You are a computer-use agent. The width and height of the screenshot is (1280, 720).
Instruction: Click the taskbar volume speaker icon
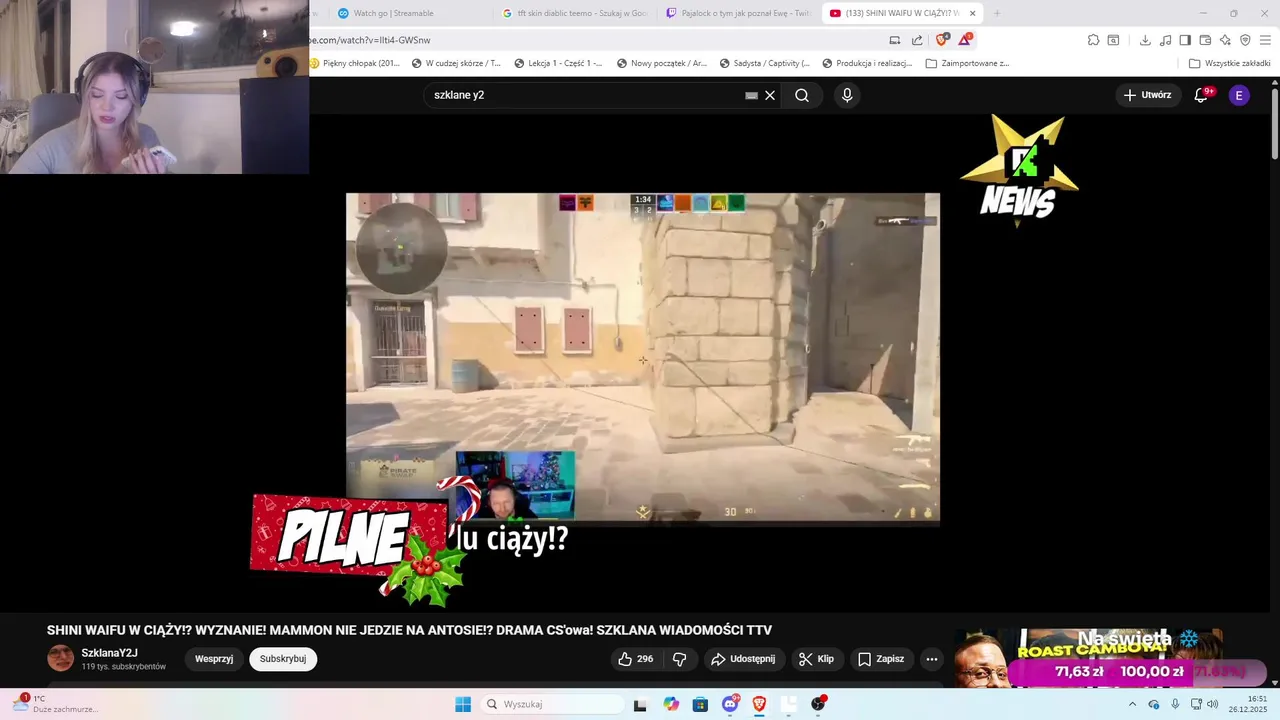pos(1213,704)
